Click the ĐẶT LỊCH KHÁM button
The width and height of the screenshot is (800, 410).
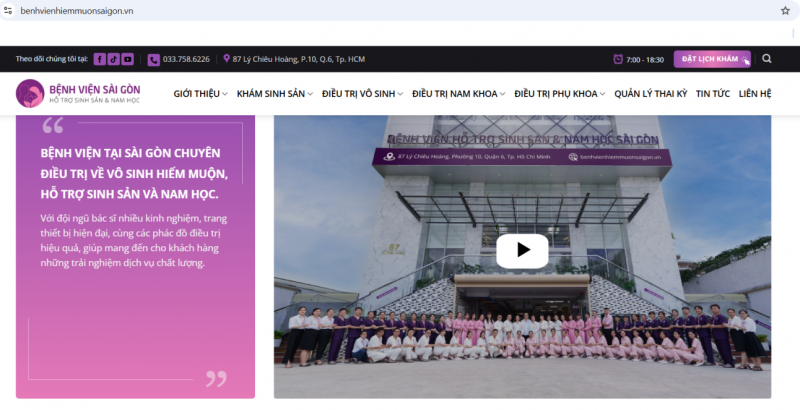coord(712,59)
